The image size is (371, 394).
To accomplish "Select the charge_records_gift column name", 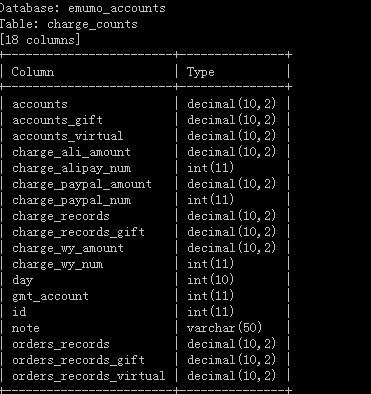I will pyautogui.click(x=78, y=232).
